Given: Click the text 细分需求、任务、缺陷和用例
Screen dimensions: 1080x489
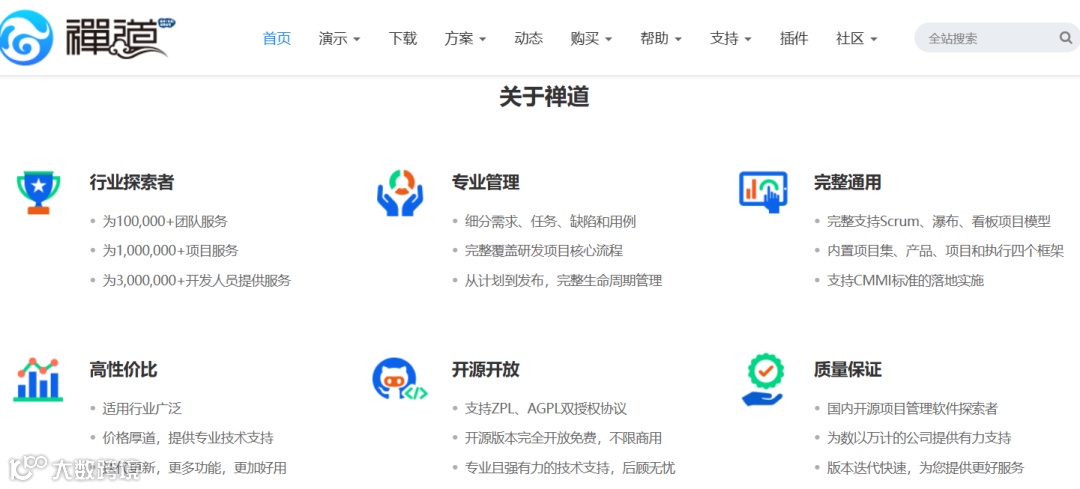Looking at the screenshot, I should coord(550,222).
